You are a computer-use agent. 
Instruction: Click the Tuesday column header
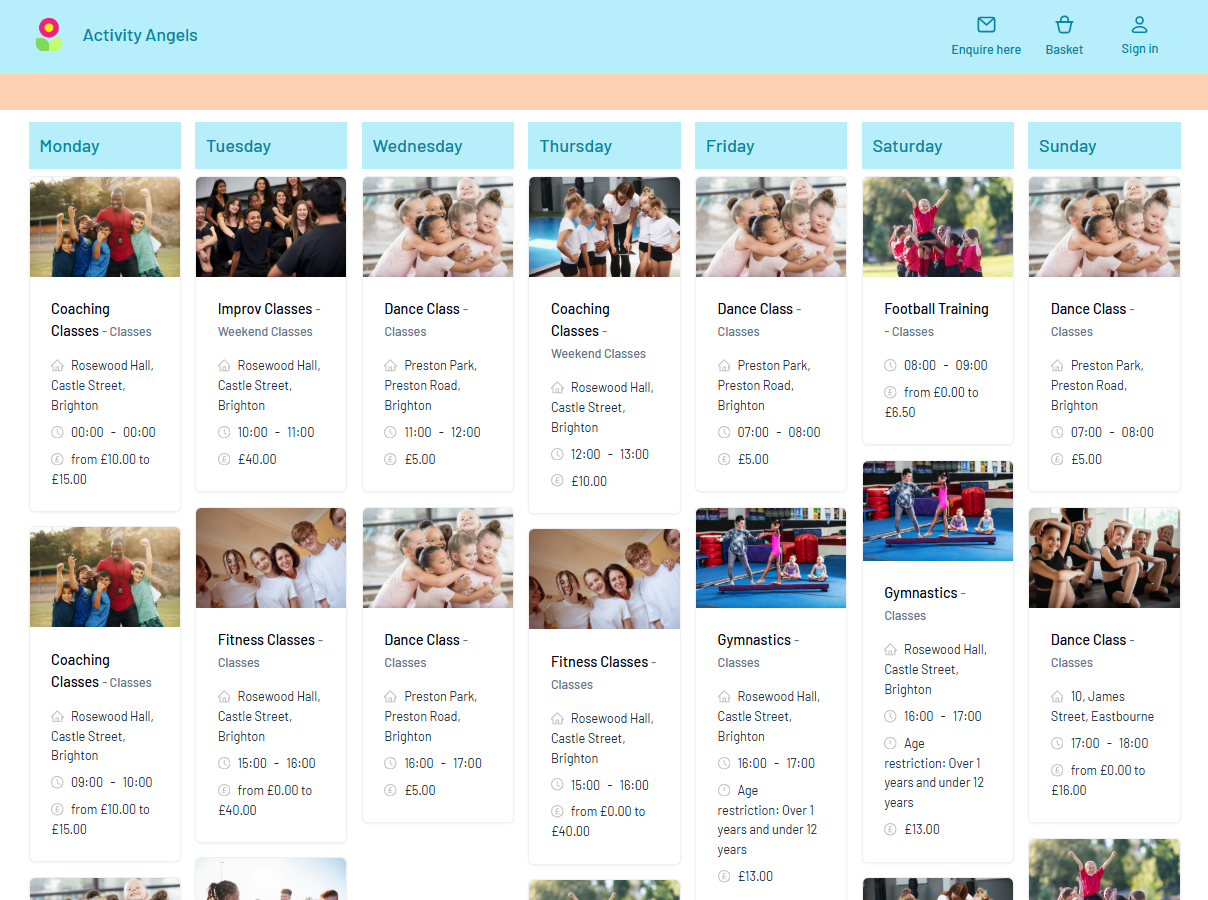(271, 146)
